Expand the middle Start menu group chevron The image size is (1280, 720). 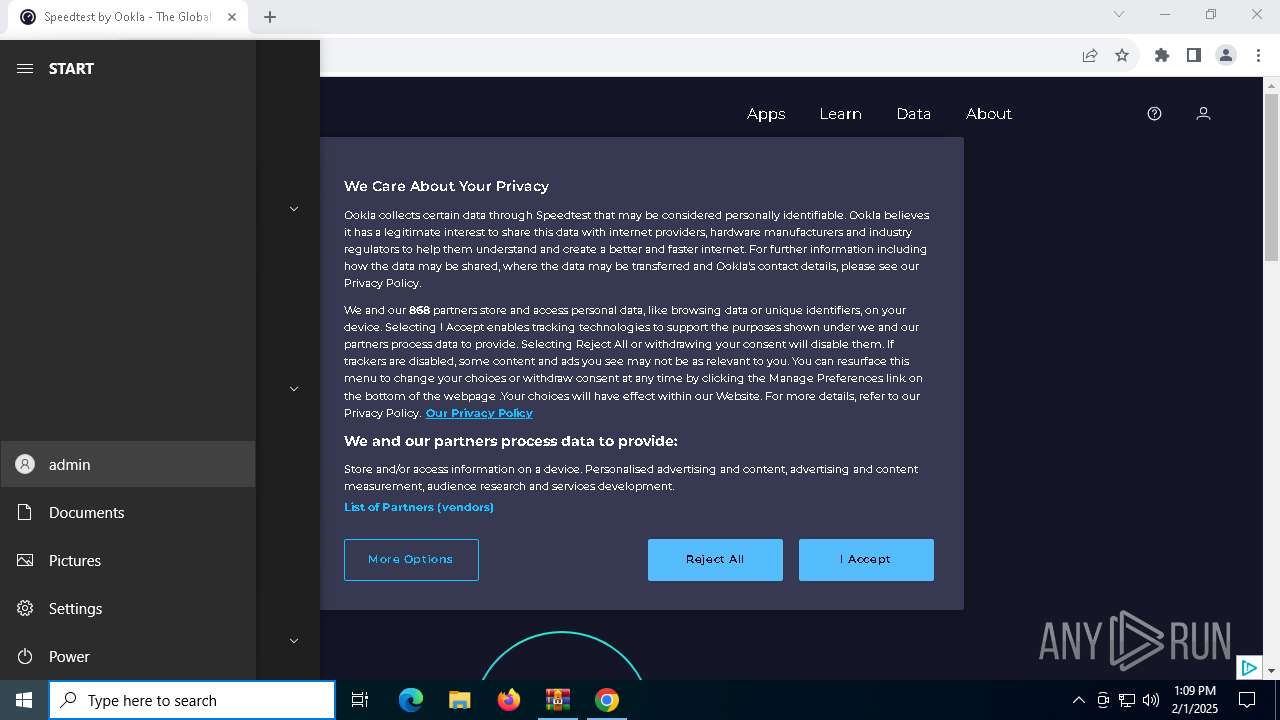(x=294, y=389)
